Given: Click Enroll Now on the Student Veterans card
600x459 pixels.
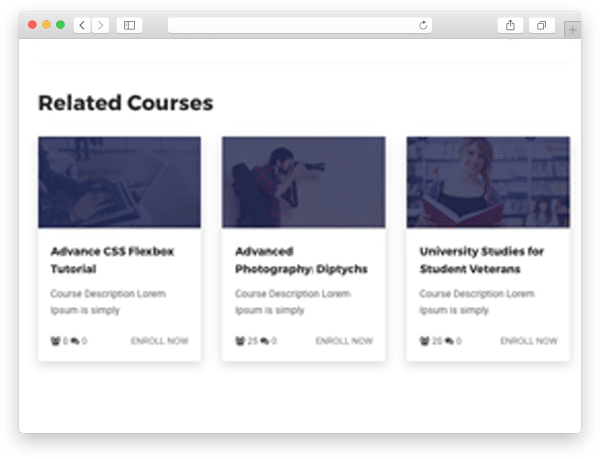Looking at the screenshot, I should [529, 341].
